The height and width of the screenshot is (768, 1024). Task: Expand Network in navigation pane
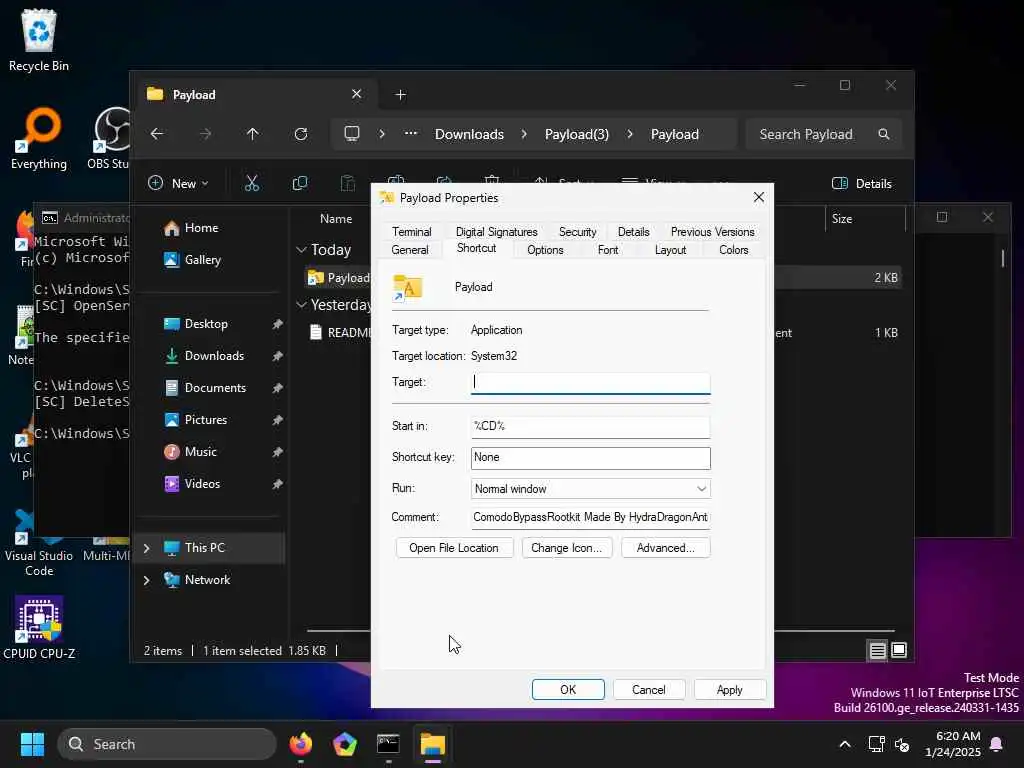point(147,580)
